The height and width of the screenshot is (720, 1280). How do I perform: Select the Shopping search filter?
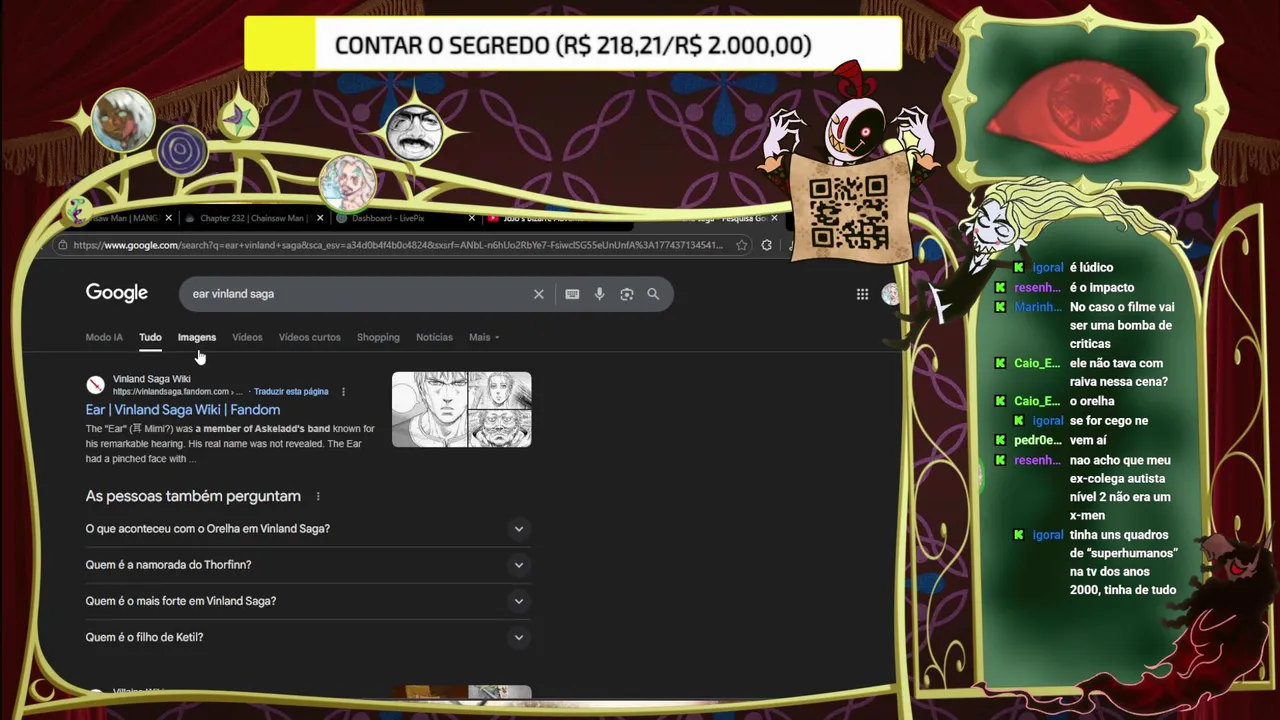click(x=378, y=337)
